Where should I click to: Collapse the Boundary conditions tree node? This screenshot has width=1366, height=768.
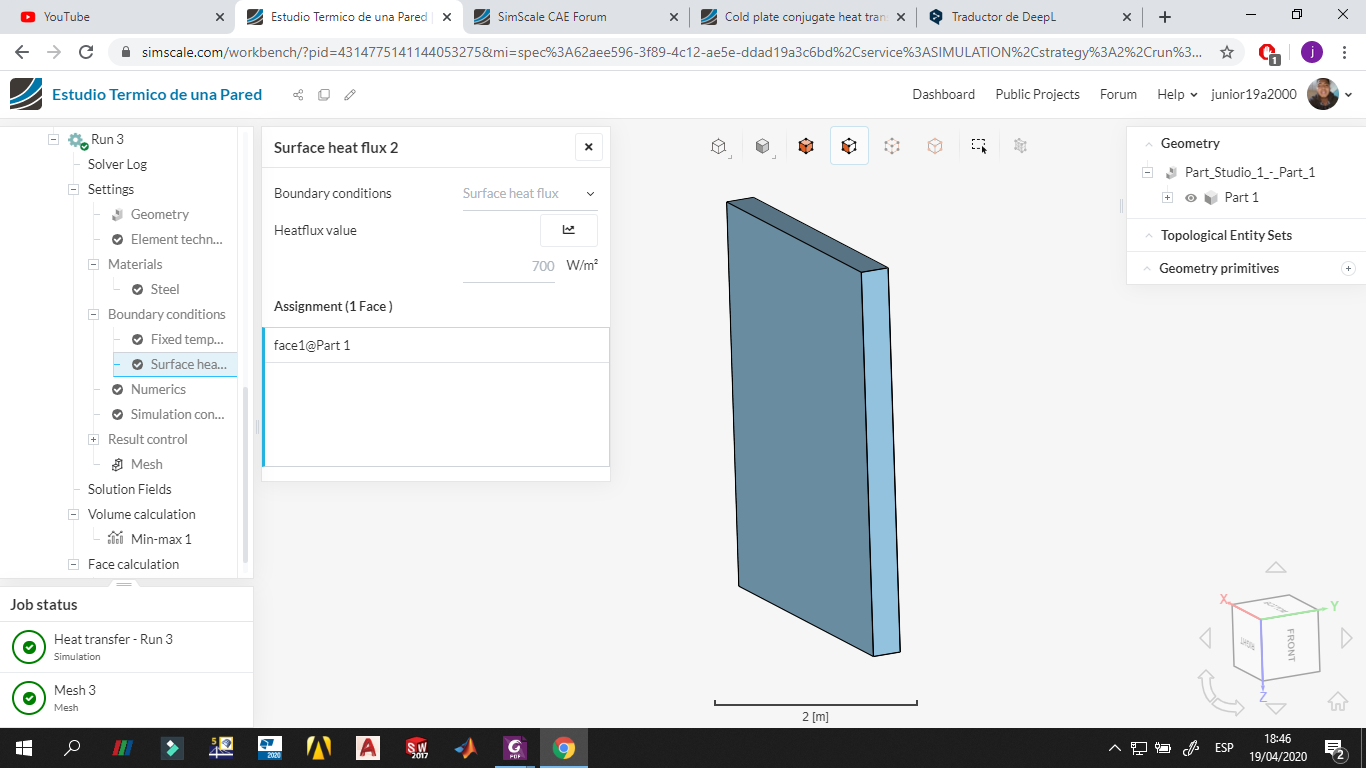[93, 314]
